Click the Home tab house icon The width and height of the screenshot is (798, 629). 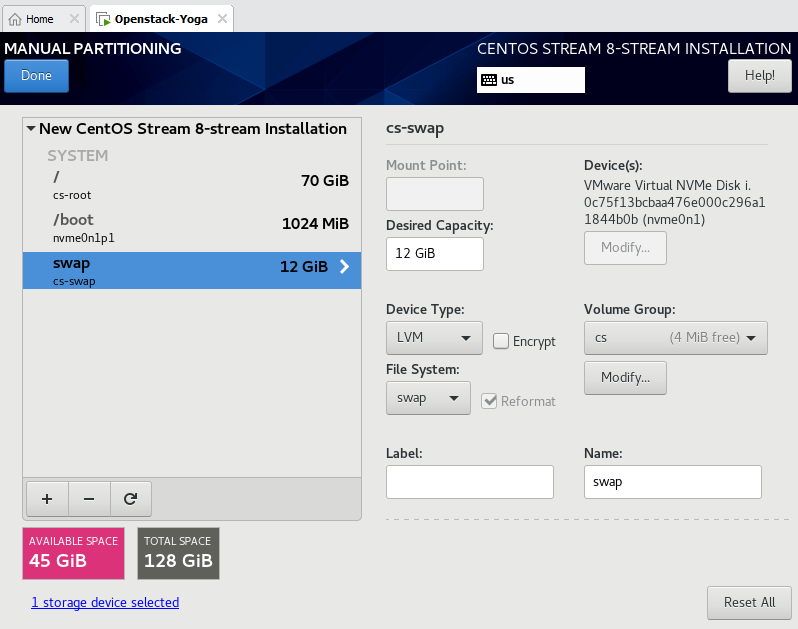click(15, 19)
